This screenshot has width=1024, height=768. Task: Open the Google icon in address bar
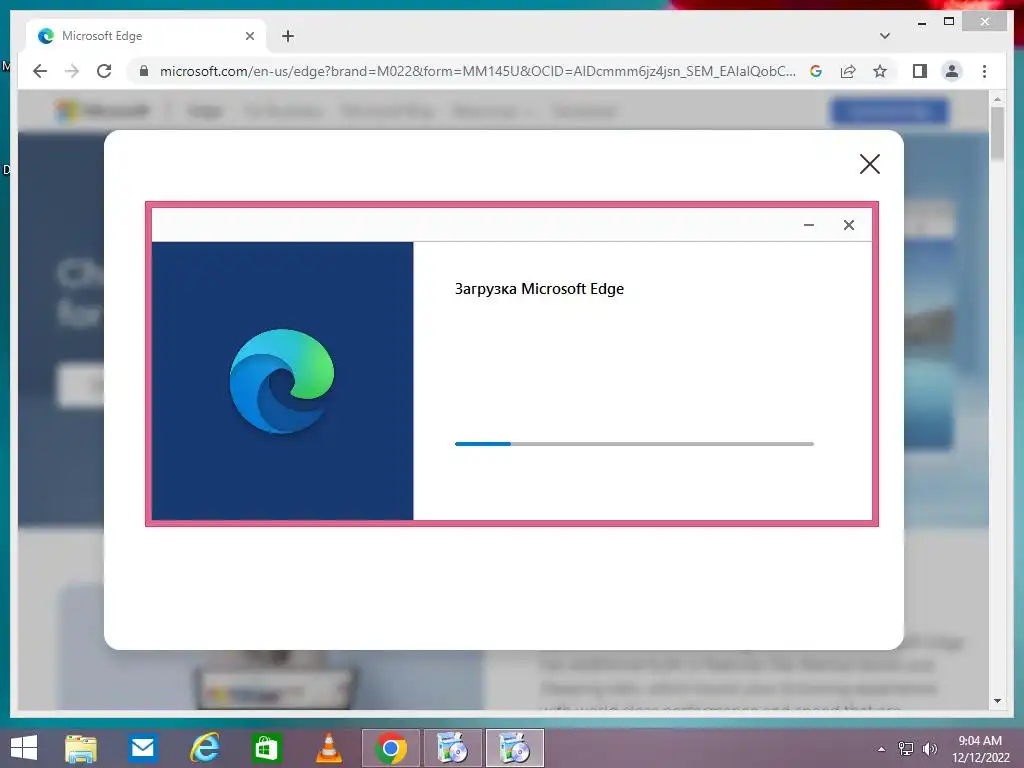(x=816, y=71)
